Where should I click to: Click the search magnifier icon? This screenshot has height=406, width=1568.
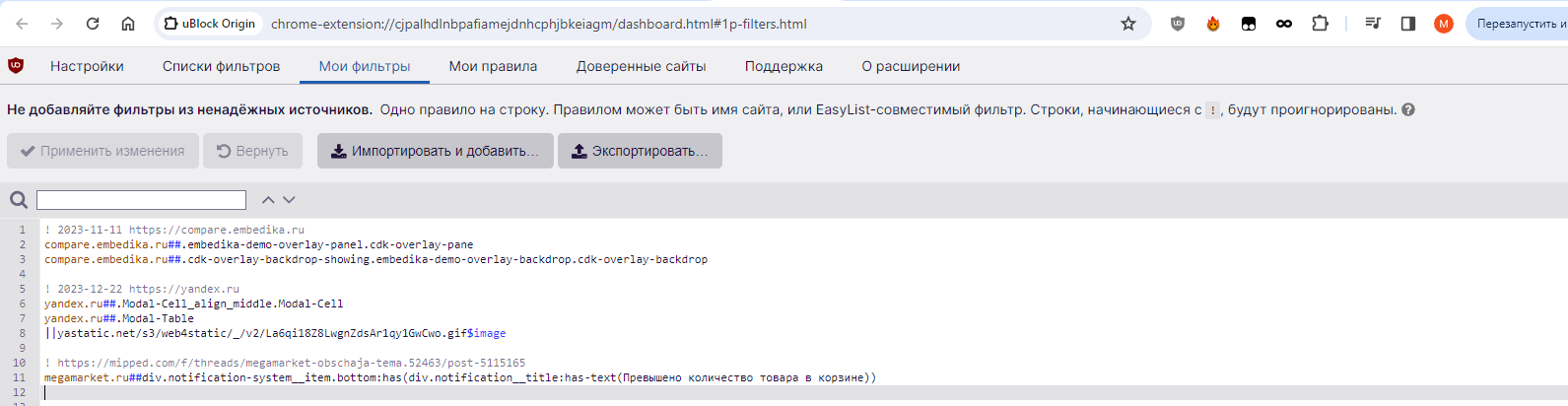[18, 200]
